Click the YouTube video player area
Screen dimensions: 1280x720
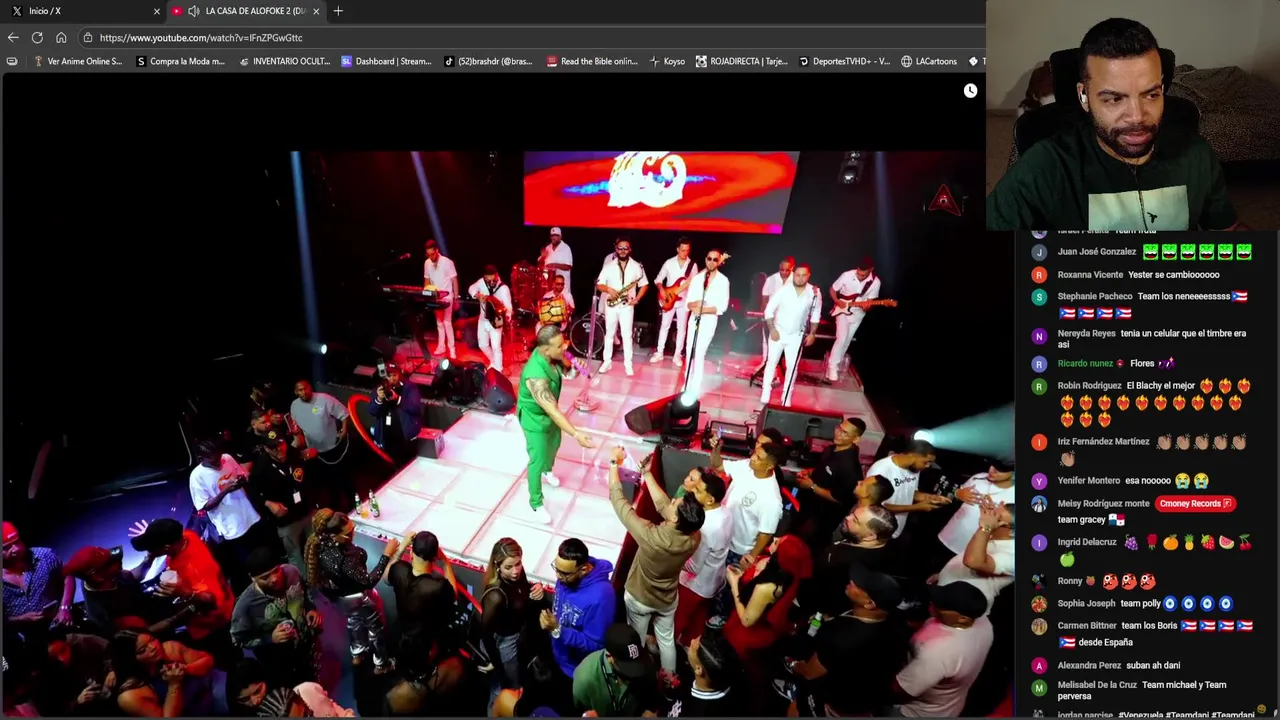507,395
